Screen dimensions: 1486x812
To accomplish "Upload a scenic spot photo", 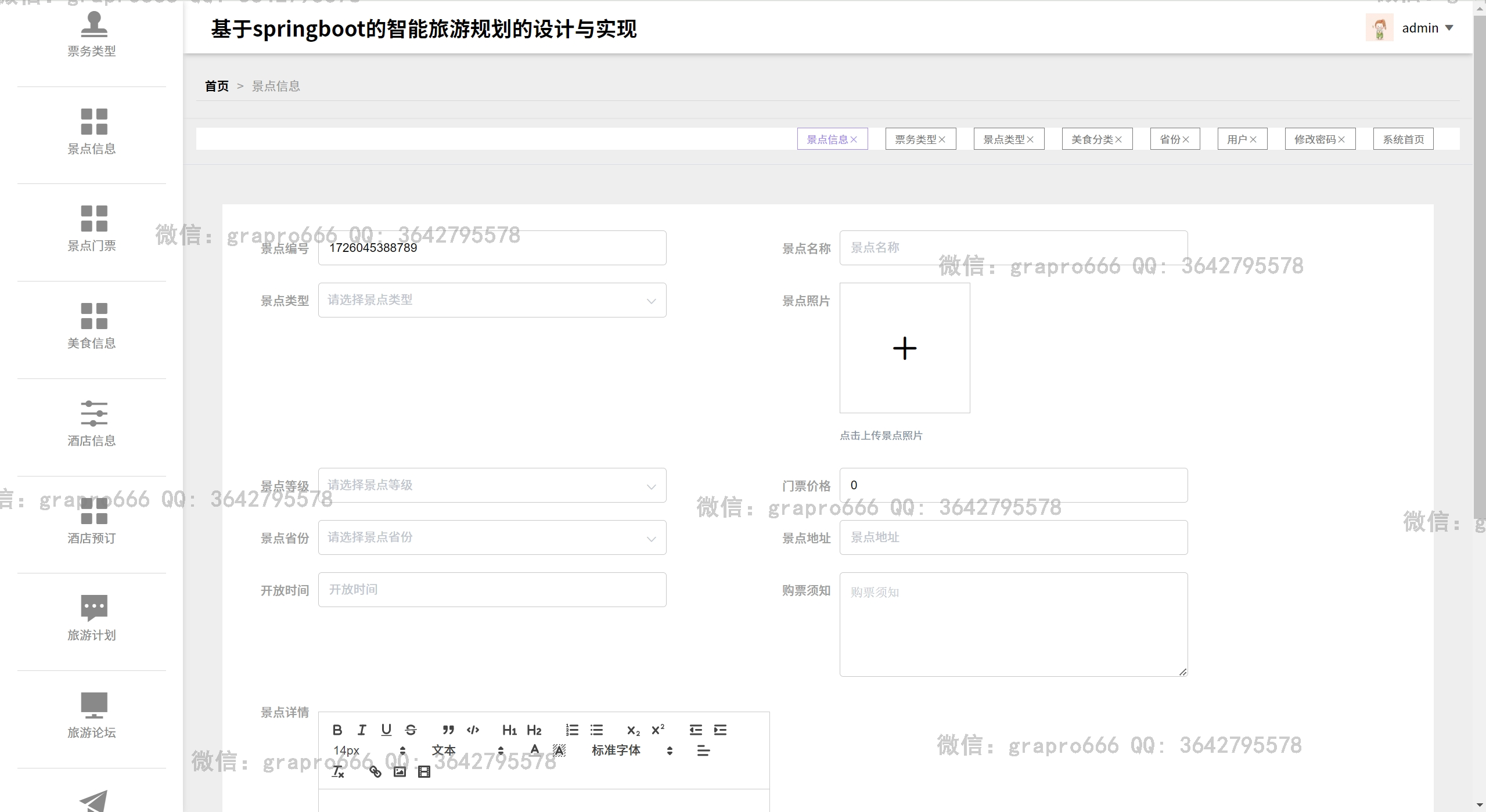I will [904, 348].
